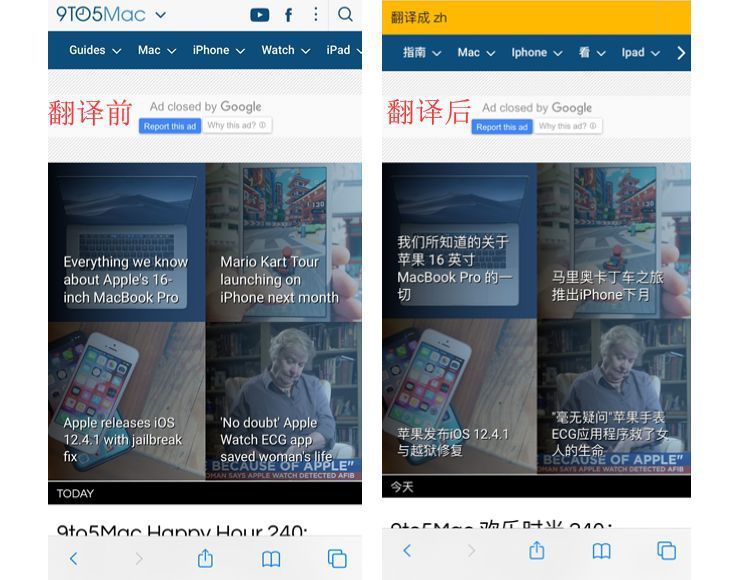
Task: Open 苹果发布iOS 12.4.1 article tile
Action: point(460,396)
